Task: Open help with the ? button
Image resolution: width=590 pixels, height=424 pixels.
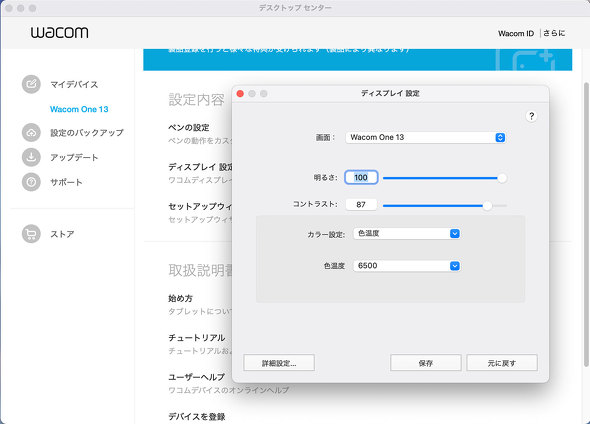Action: [x=531, y=116]
